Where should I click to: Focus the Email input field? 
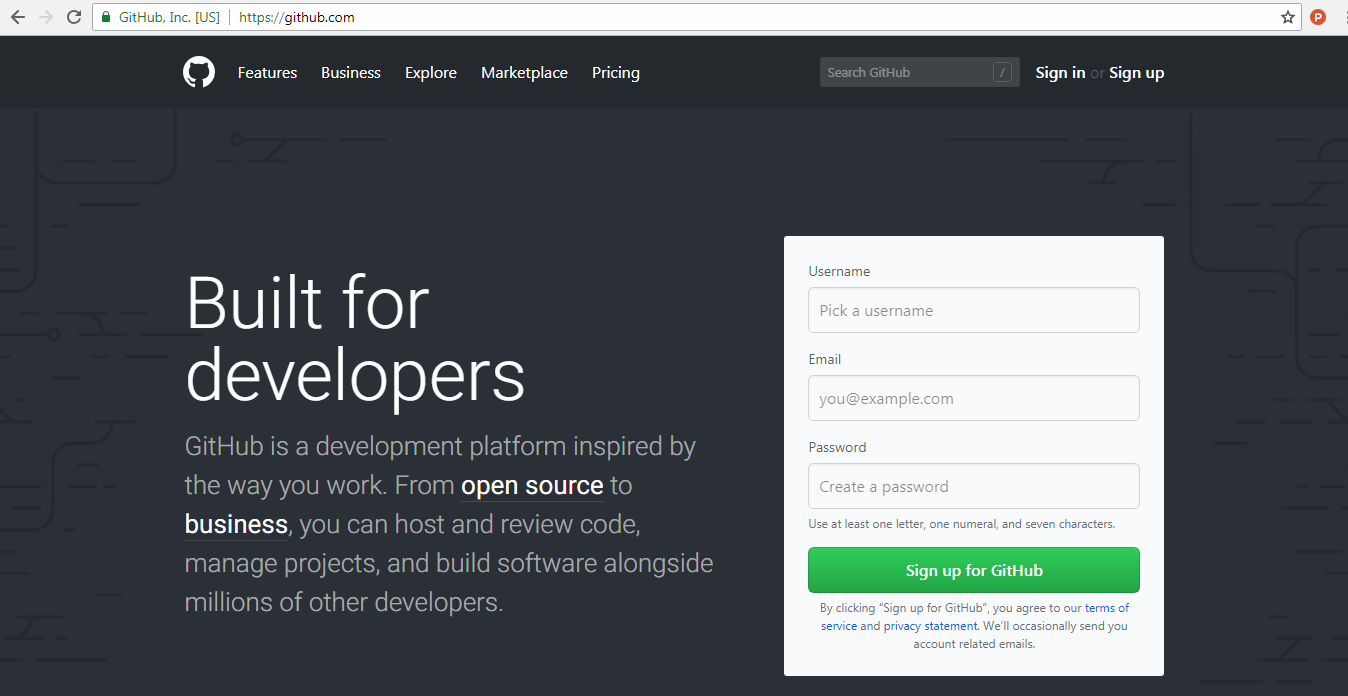pyautogui.click(x=974, y=398)
